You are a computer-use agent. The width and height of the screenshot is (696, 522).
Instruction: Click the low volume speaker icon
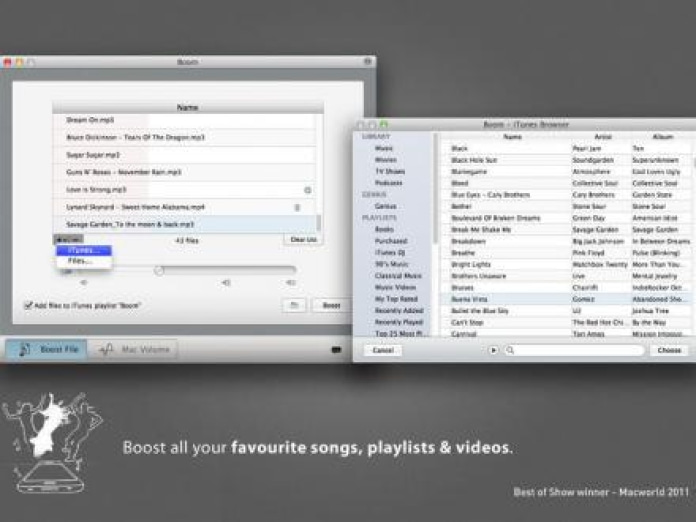(x=83, y=282)
